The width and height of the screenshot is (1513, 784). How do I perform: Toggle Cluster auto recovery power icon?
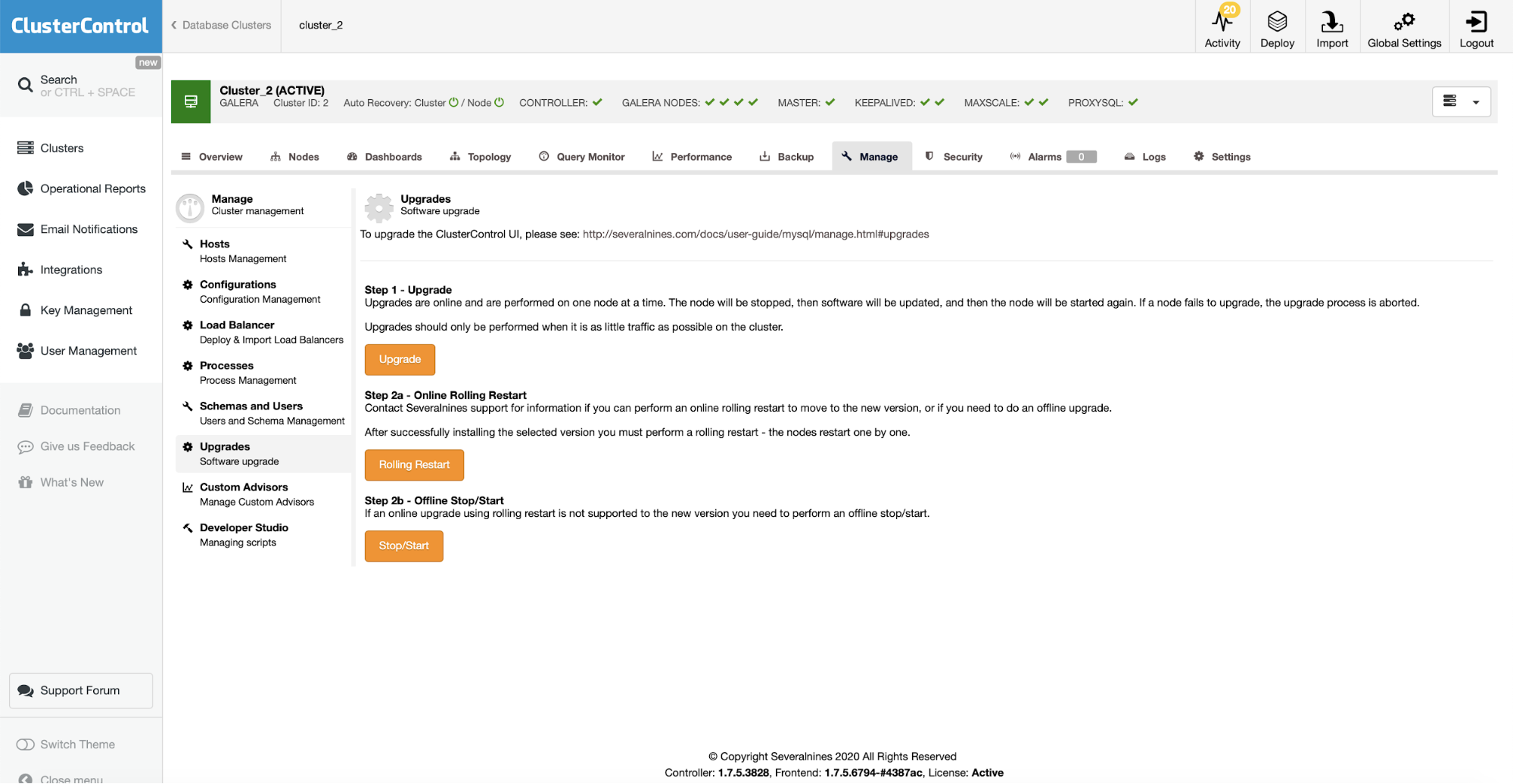(453, 102)
